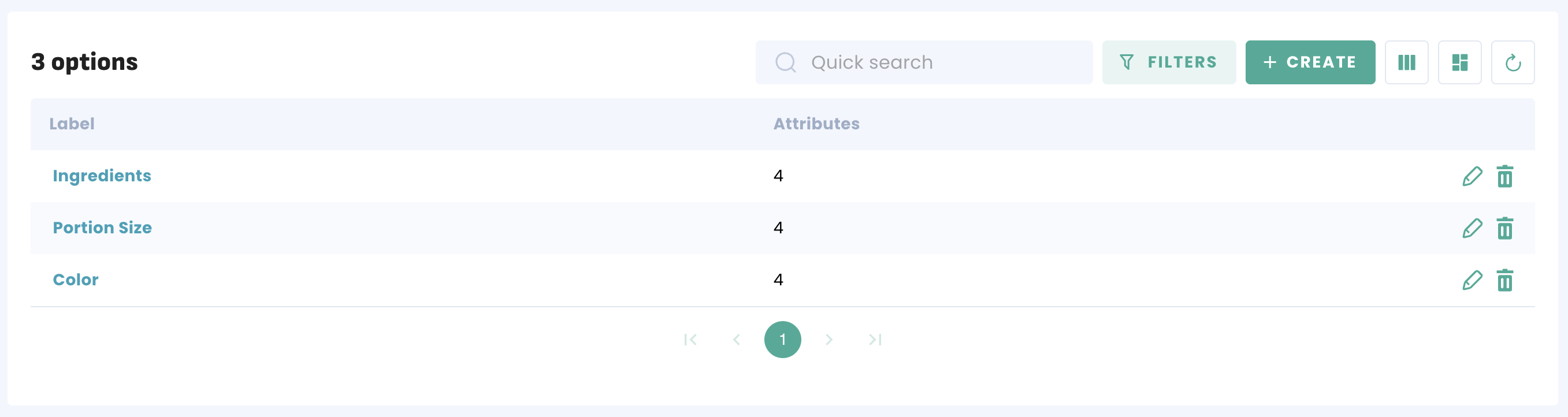The image size is (1568, 417).
Task: Refresh the options list
Action: click(1513, 62)
